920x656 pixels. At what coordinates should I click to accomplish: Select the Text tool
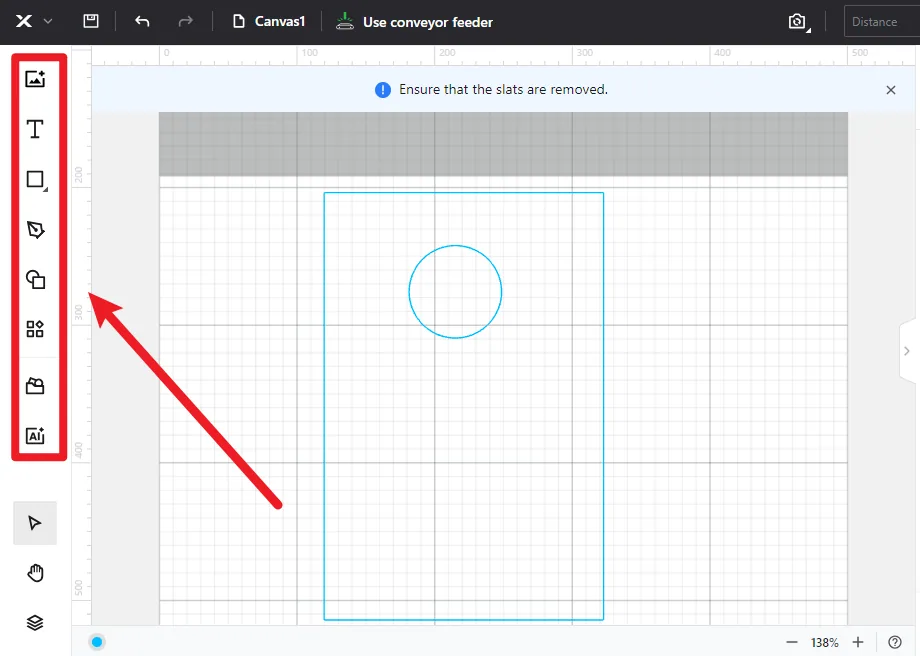click(x=35, y=129)
